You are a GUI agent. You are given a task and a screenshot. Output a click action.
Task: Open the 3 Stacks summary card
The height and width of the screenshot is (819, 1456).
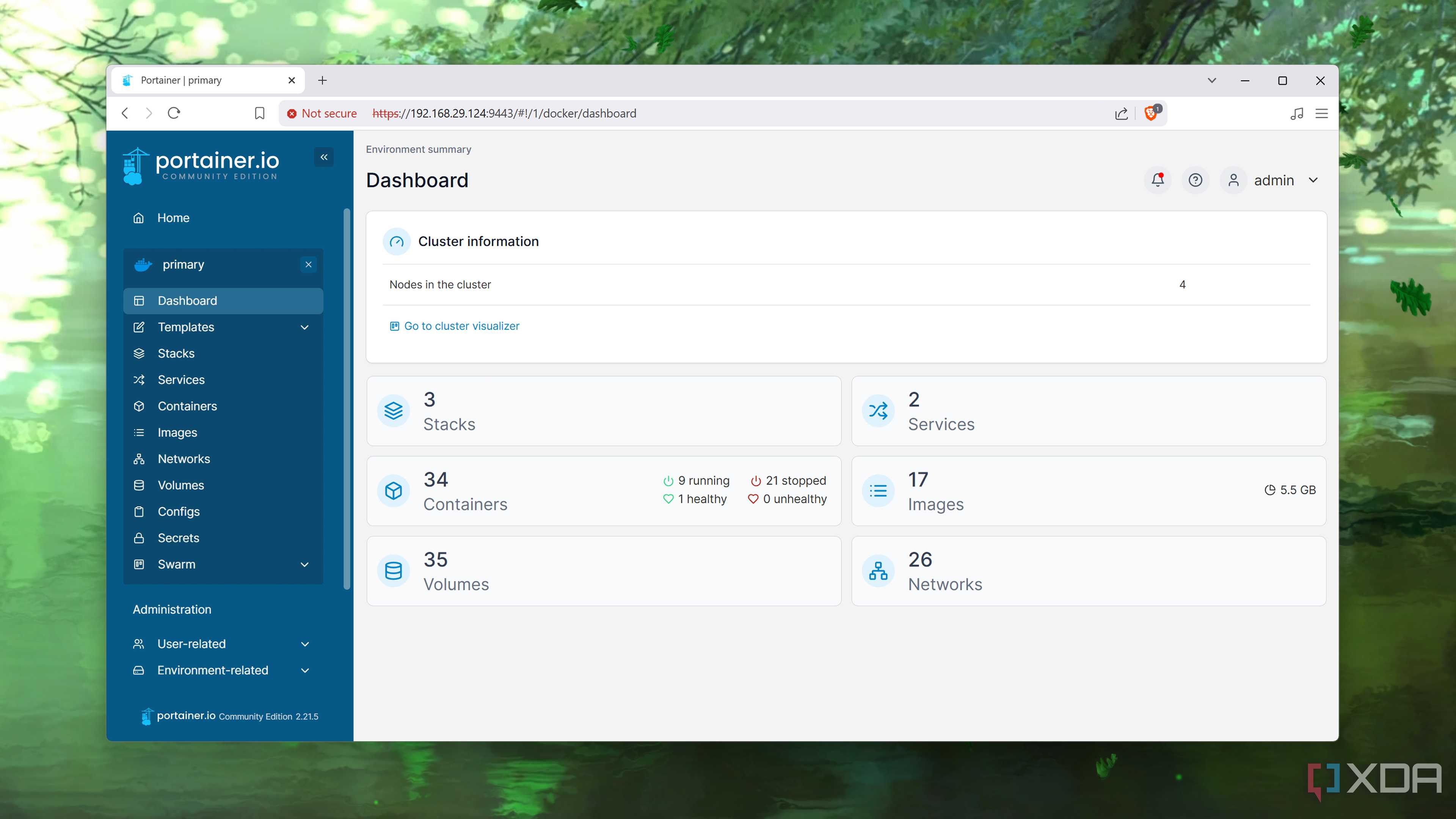click(x=604, y=411)
